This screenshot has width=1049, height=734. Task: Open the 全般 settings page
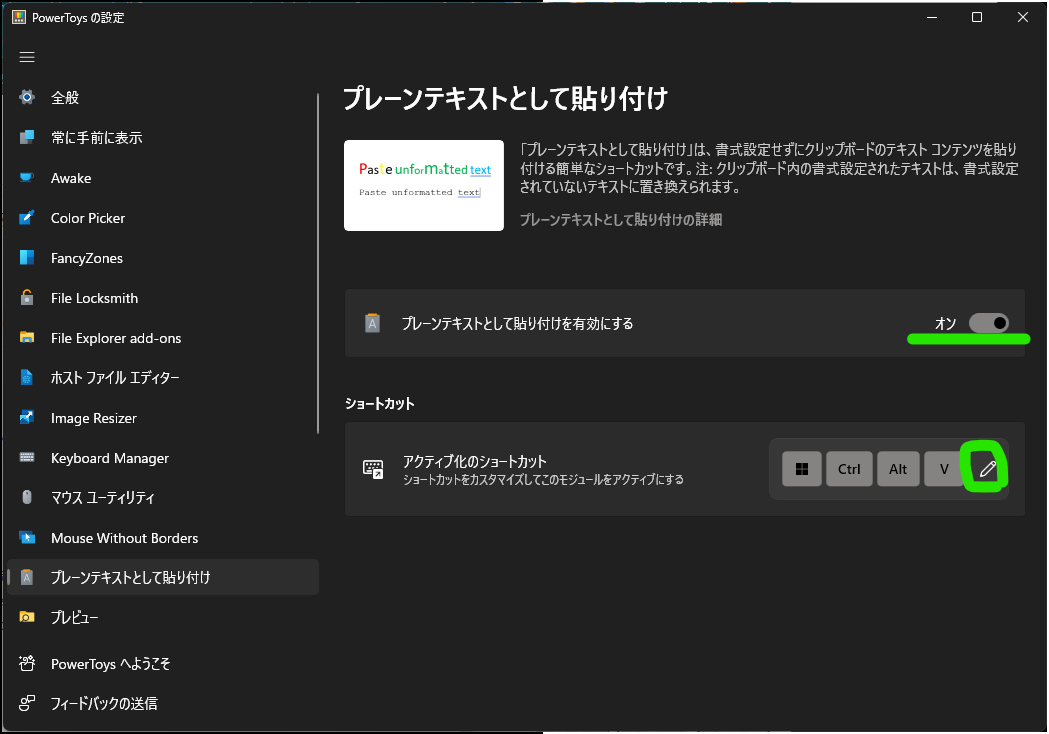tap(163, 98)
